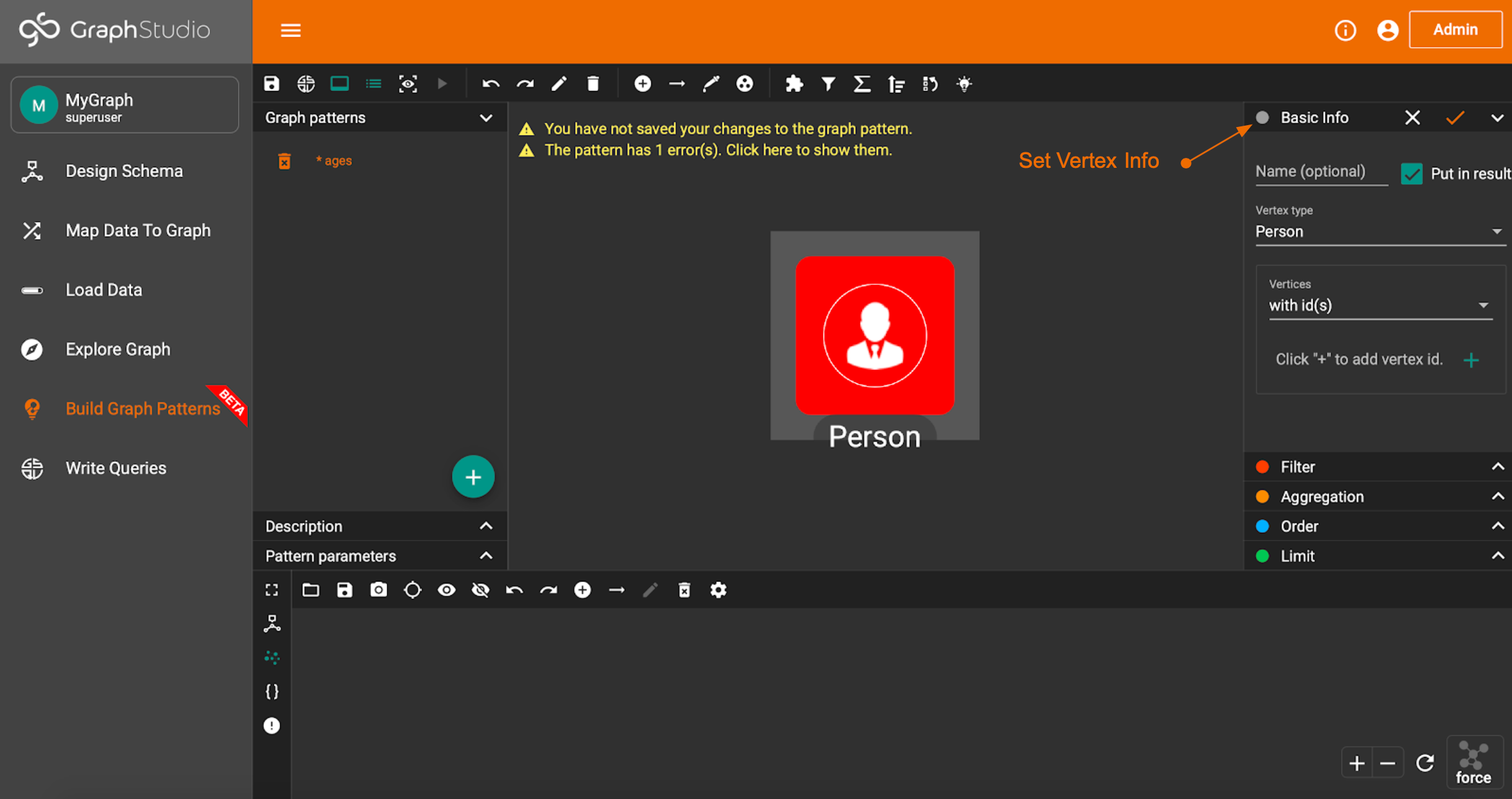Click the Name (optional) input field

[x=1321, y=172]
